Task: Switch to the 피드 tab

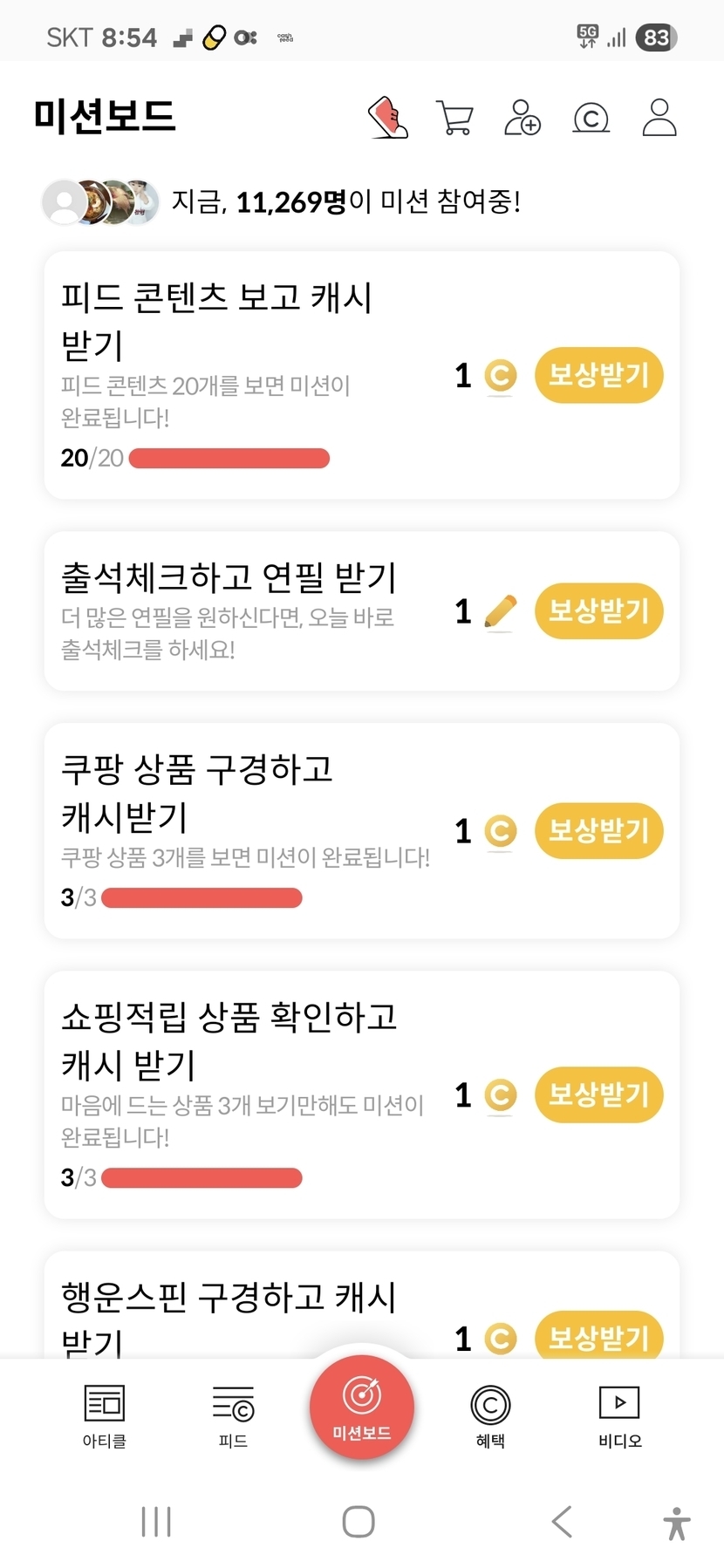Action: click(x=233, y=1415)
